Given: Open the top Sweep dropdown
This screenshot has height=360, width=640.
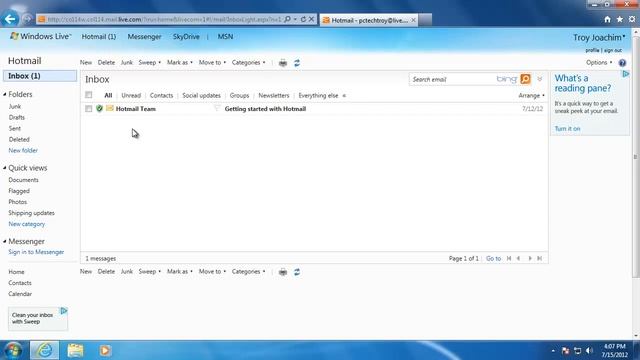Looking at the screenshot, I should coord(149,62).
